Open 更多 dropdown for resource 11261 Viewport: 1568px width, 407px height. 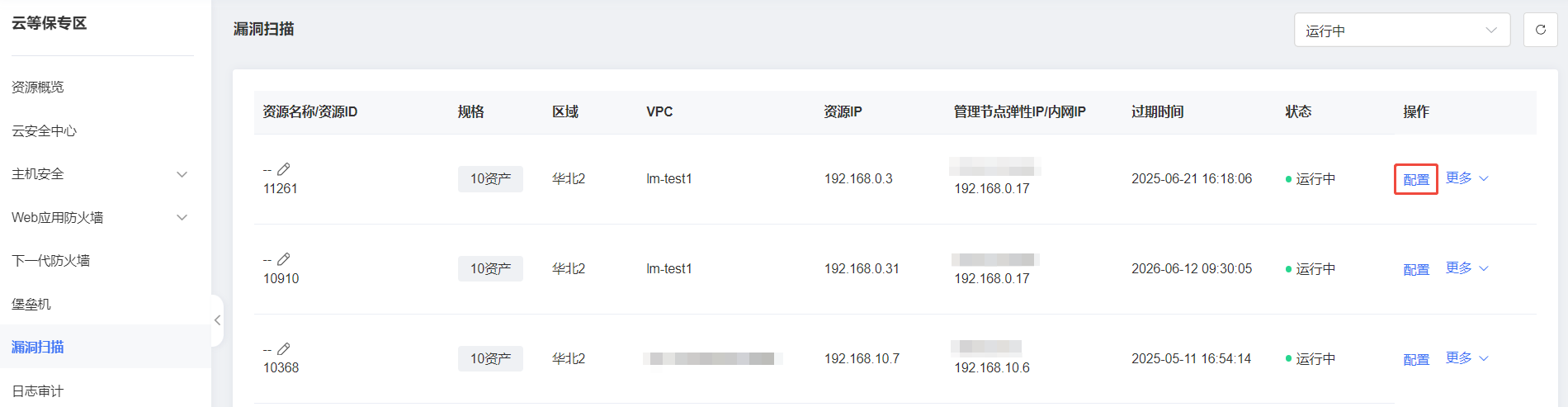[1467, 178]
